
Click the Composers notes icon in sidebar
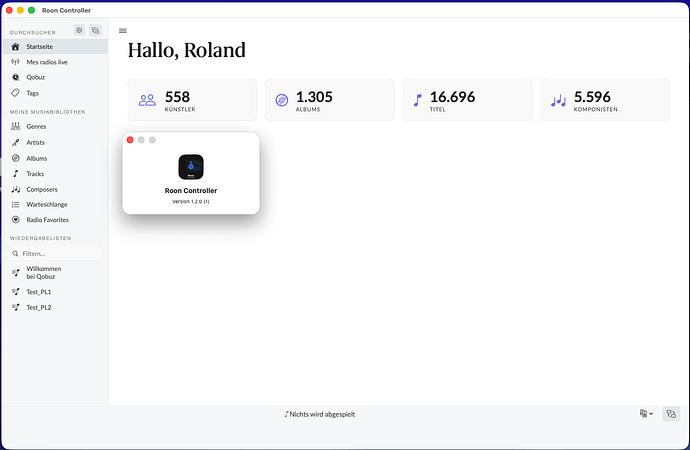click(16, 189)
